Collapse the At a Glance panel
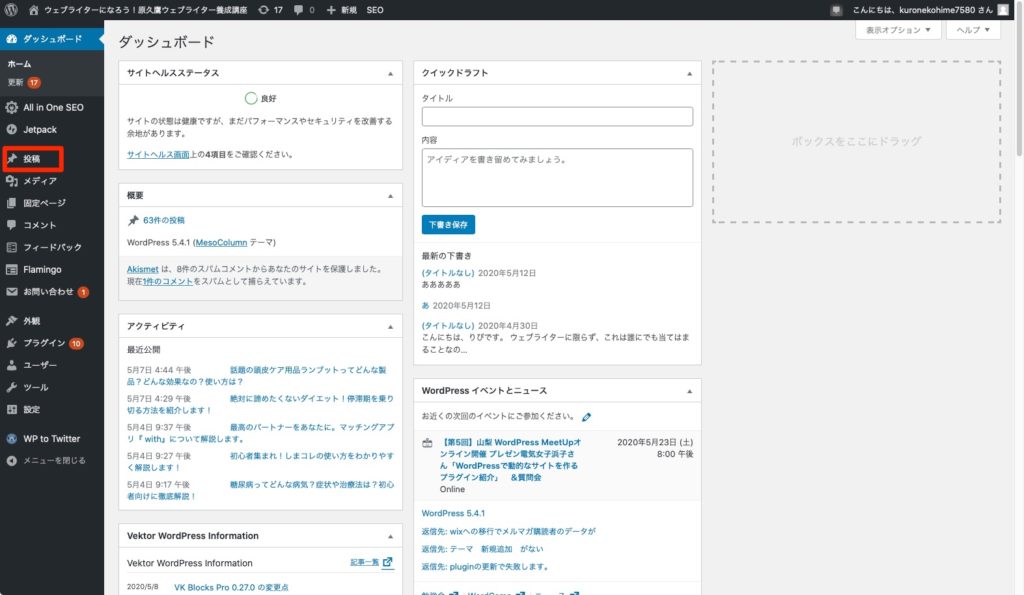 pos(391,196)
